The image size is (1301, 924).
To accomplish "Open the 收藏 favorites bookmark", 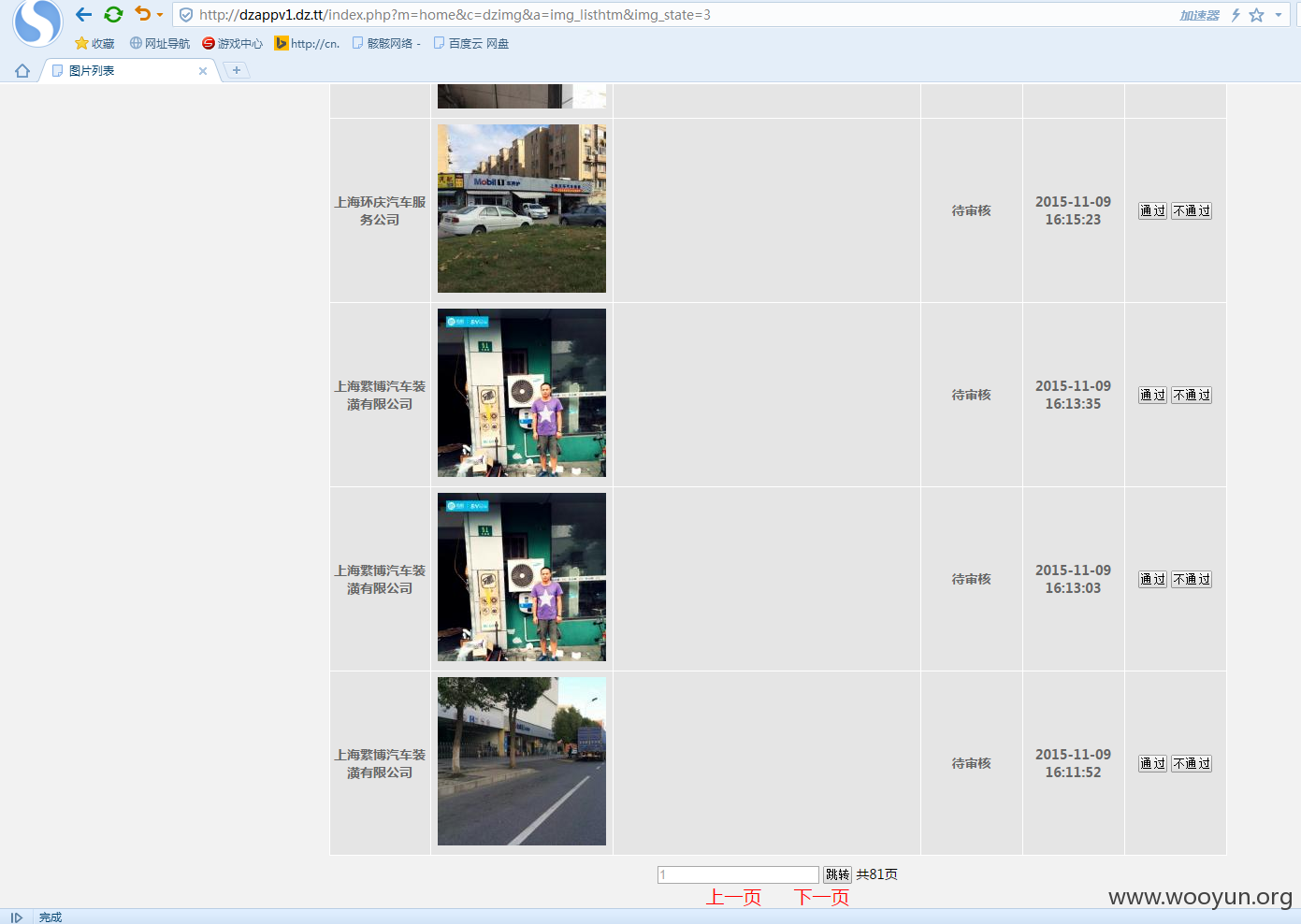I will click(x=94, y=43).
